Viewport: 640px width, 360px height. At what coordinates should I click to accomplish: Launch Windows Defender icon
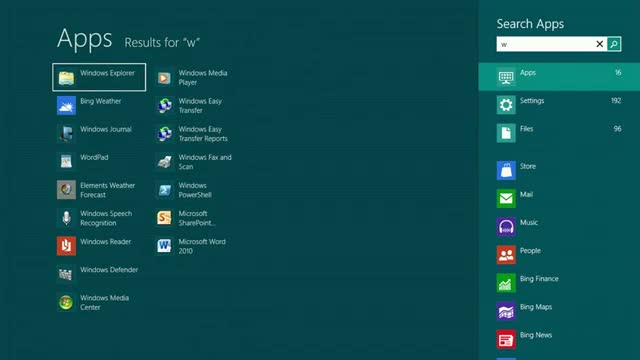point(66,274)
